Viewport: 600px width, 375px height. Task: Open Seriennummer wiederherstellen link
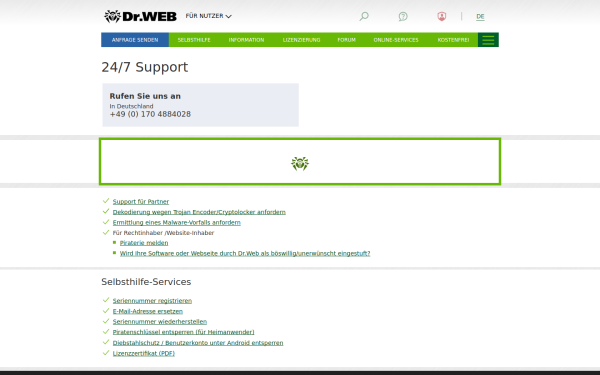click(x=160, y=321)
